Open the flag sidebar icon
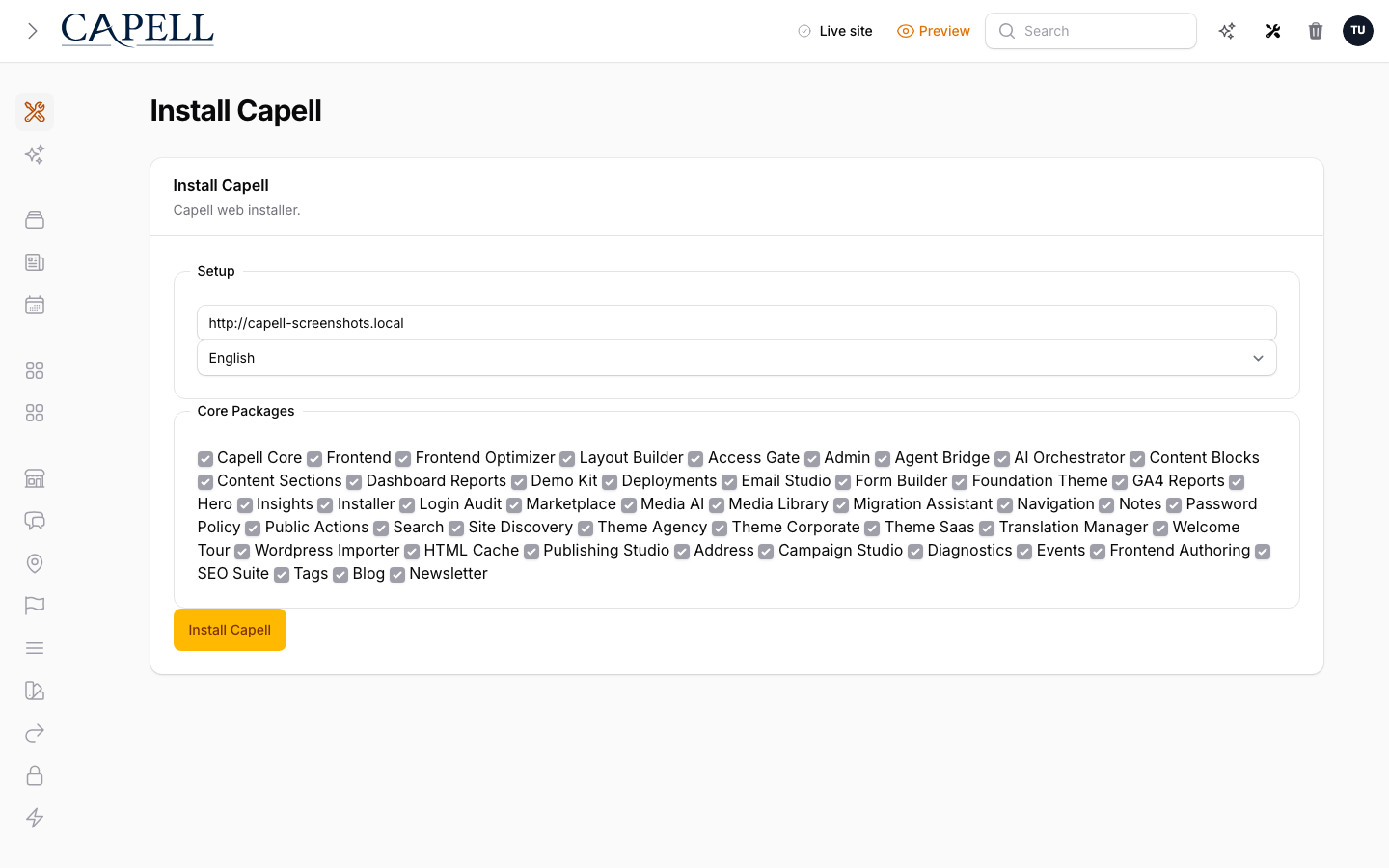1389x868 pixels. 35,606
